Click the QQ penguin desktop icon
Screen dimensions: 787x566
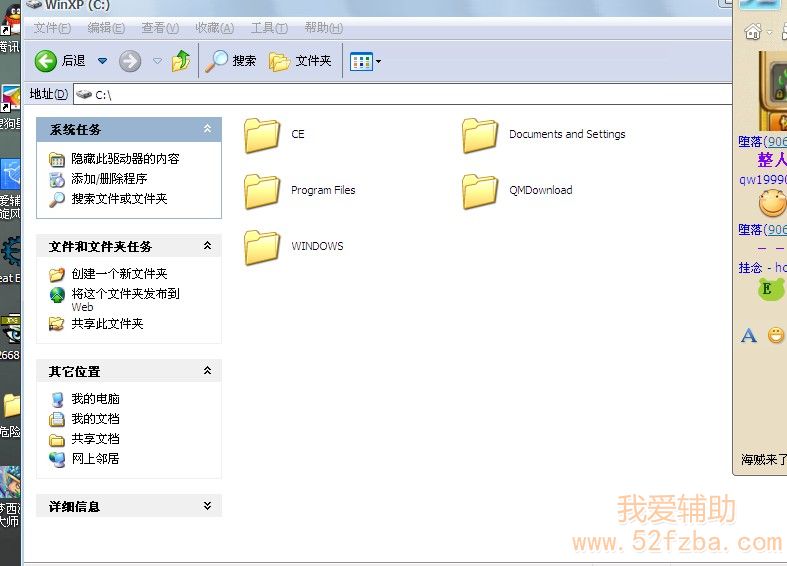click(11, 21)
